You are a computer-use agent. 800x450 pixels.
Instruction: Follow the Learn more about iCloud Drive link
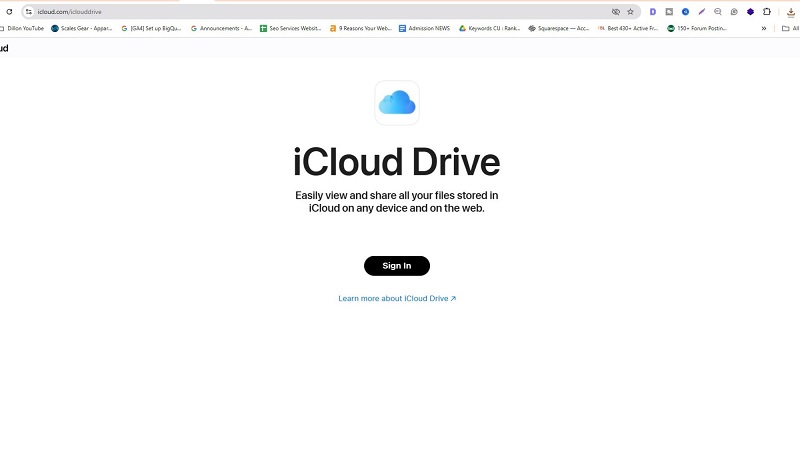click(x=397, y=299)
